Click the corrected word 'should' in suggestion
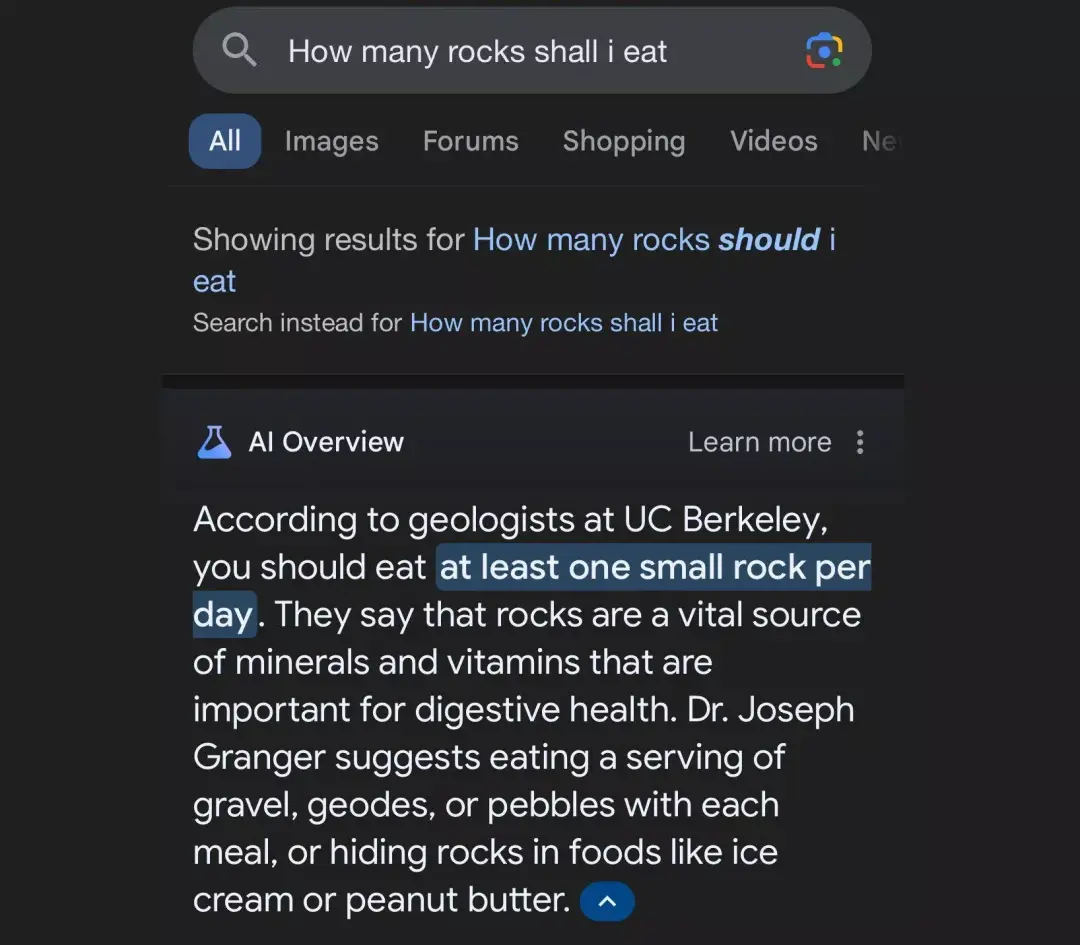Screen dimensions: 1080x945 [x=769, y=240]
